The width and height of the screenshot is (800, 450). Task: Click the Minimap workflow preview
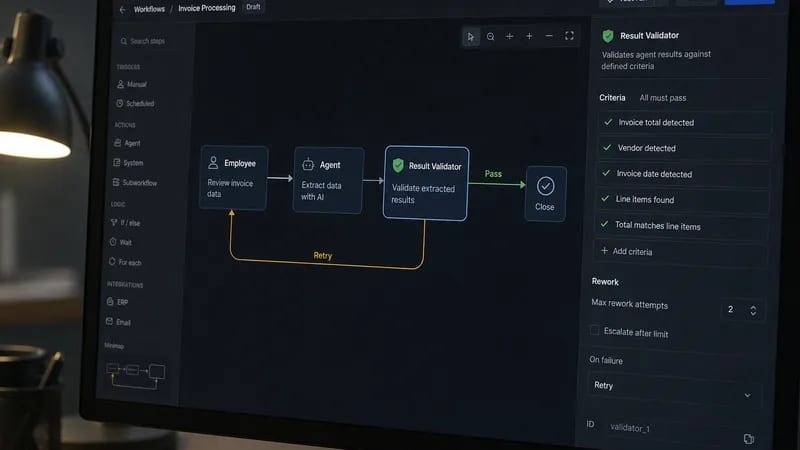136,376
